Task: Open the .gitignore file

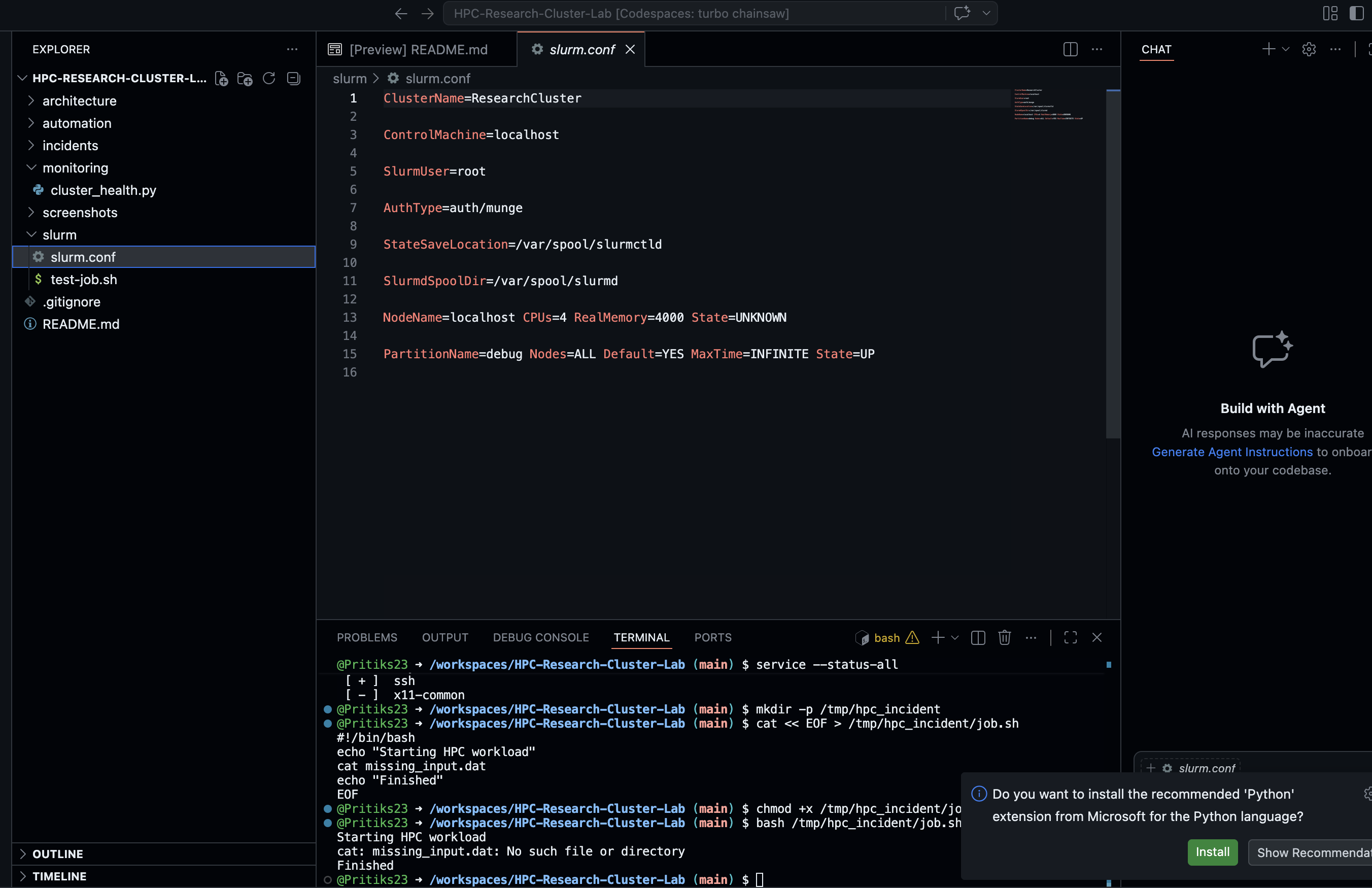Action: 164,301
